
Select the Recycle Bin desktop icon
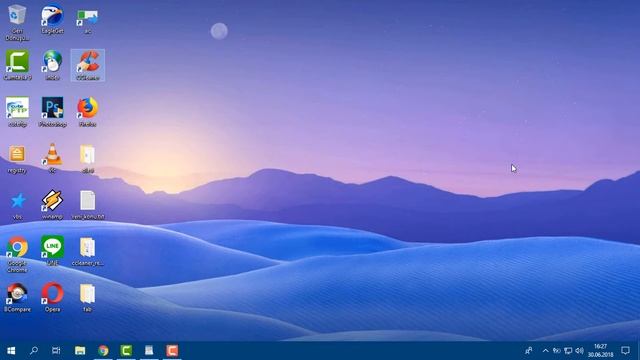[17, 22]
